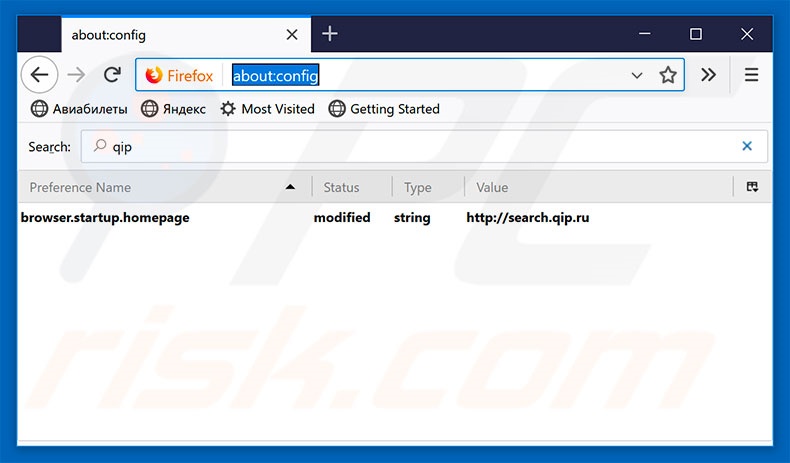Select the about:config tab
Screen dimensions: 790x463
pos(186,34)
